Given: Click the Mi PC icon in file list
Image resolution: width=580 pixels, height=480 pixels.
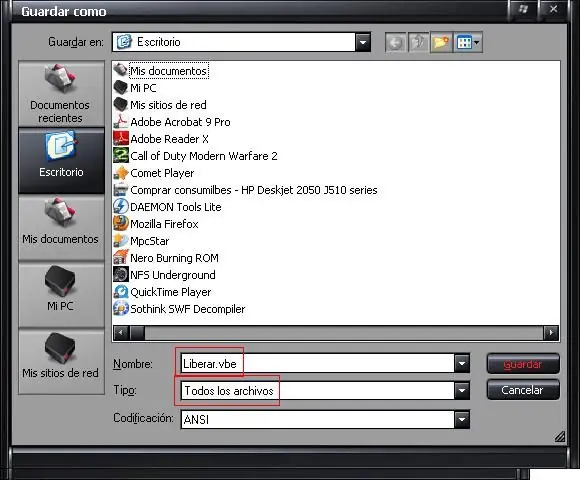Looking at the screenshot, I should (x=121, y=88).
